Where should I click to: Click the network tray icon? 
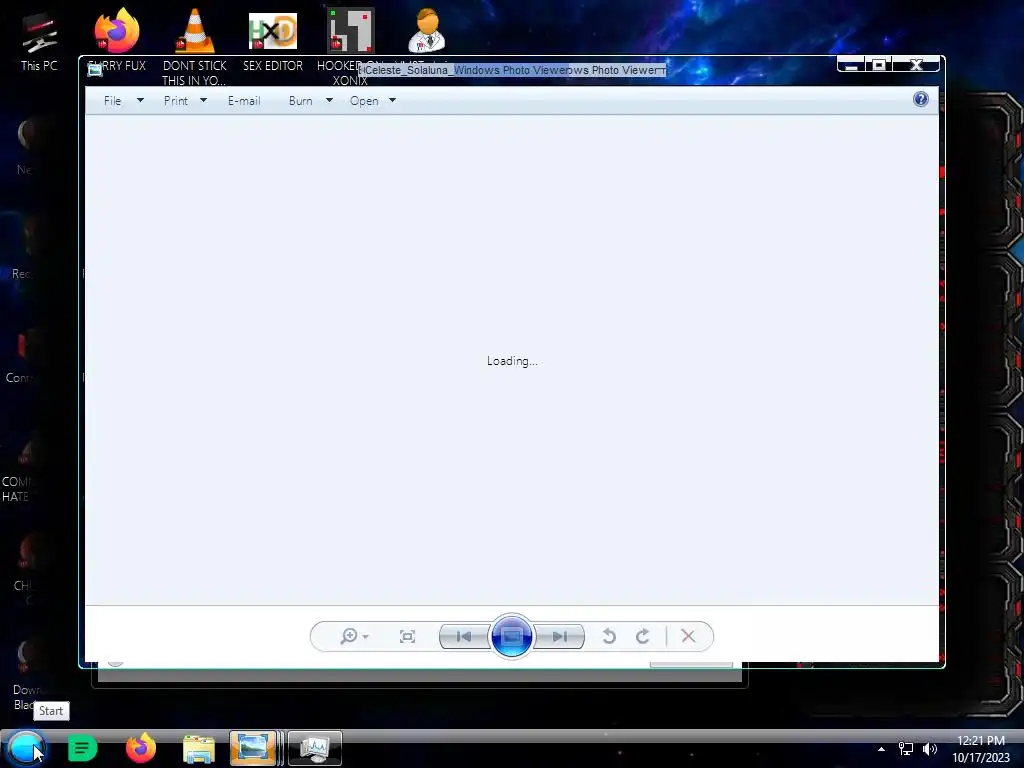click(905, 749)
